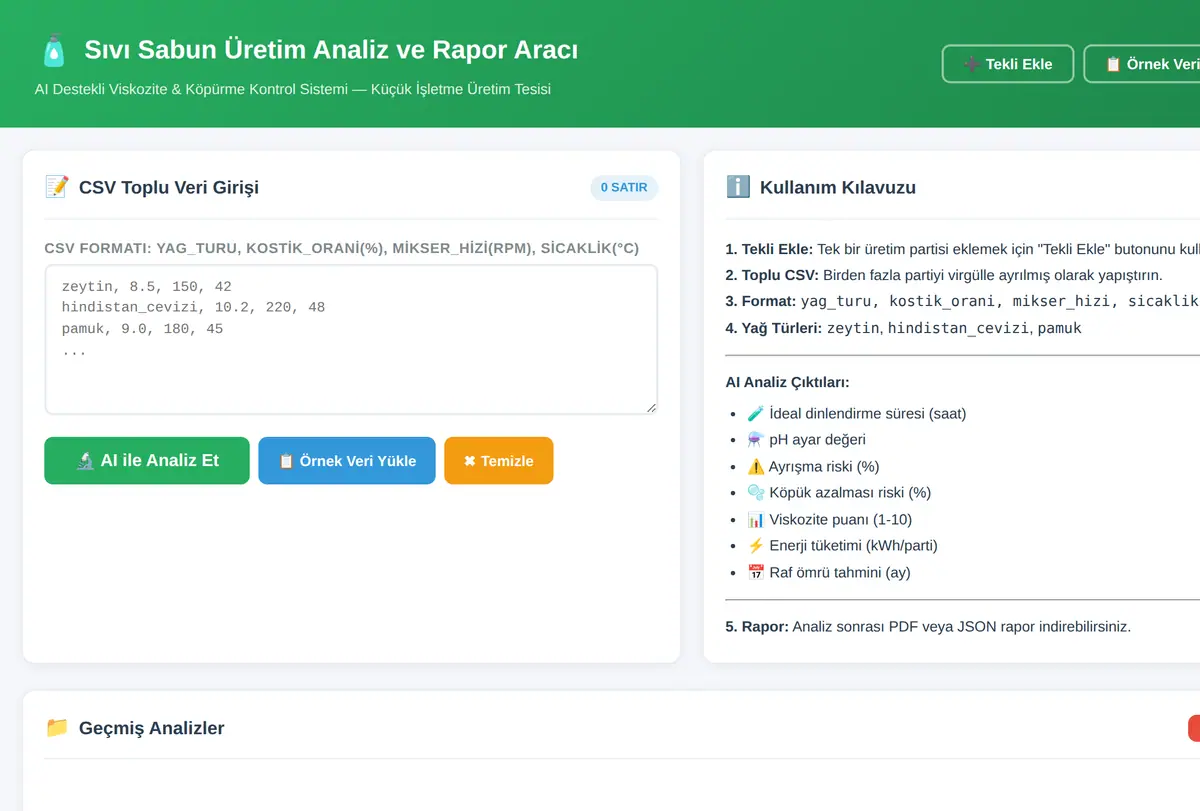Clear the input with the Temizle button

tap(499, 461)
